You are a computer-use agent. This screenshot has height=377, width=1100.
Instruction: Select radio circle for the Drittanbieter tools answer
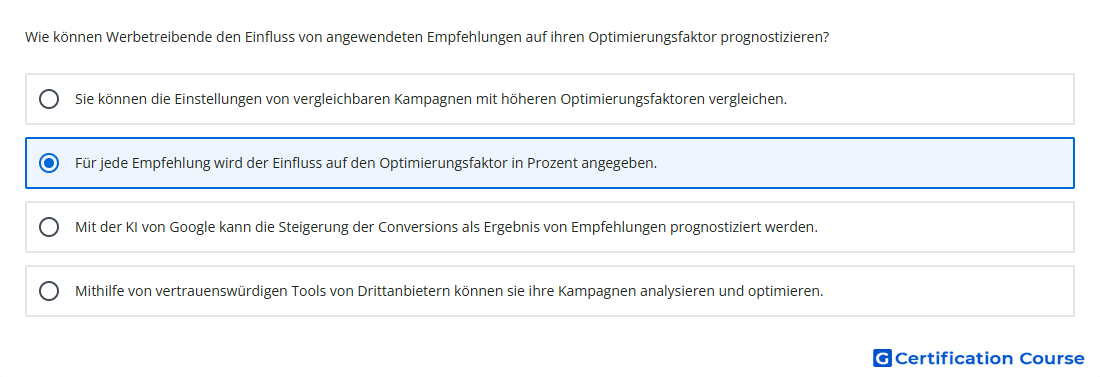click(49, 291)
